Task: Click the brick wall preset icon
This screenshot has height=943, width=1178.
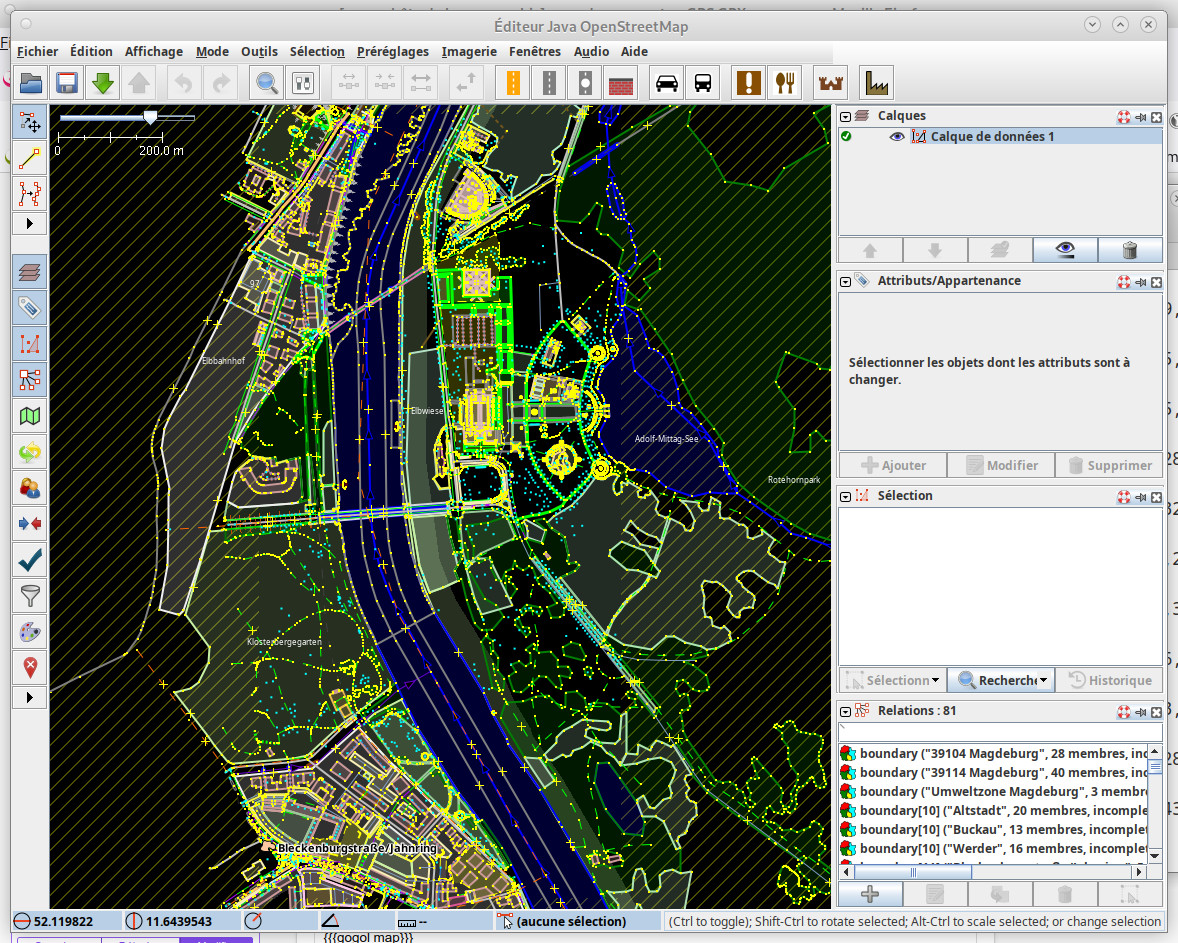Action: pos(622,83)
